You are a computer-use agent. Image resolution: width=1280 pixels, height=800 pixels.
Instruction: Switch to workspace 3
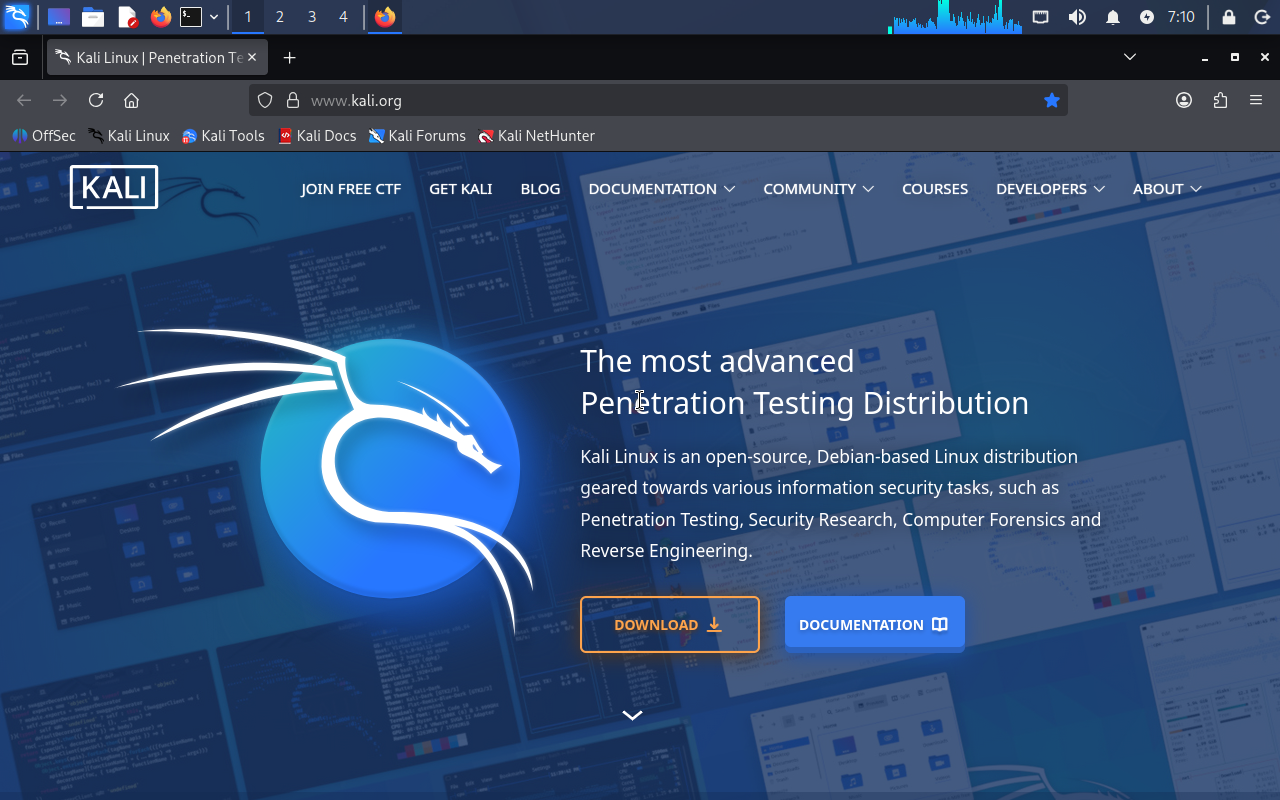pyautogui.click(x=312, y=17)
